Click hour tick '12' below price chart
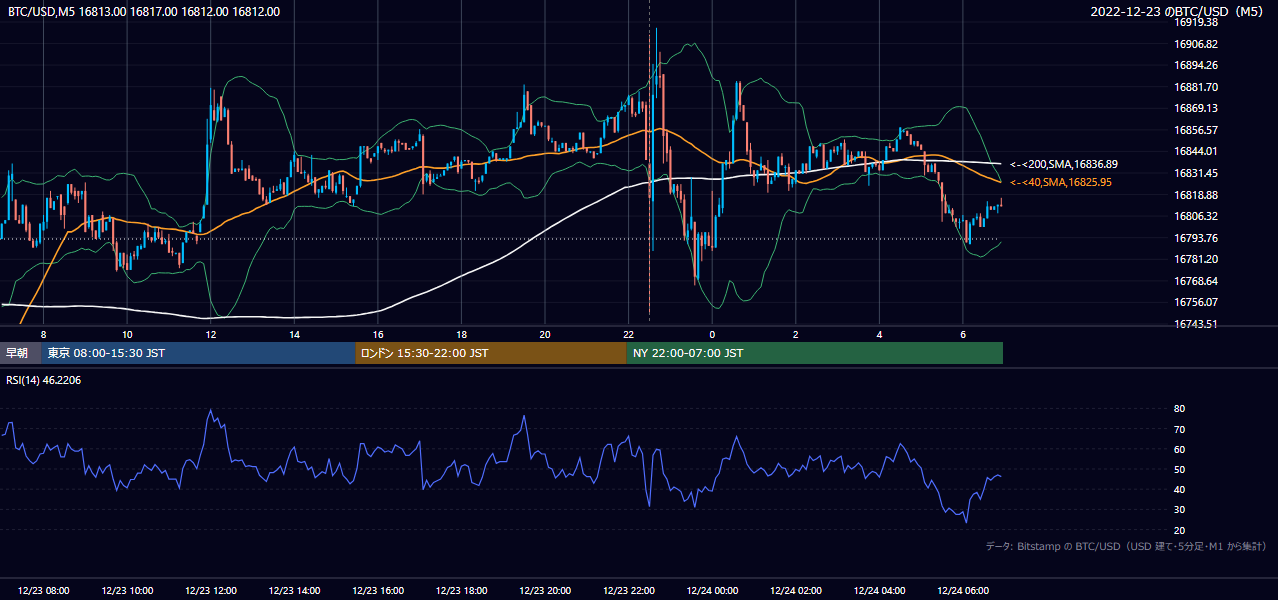This screenshot has height=600, width=1278. [211, 334]
